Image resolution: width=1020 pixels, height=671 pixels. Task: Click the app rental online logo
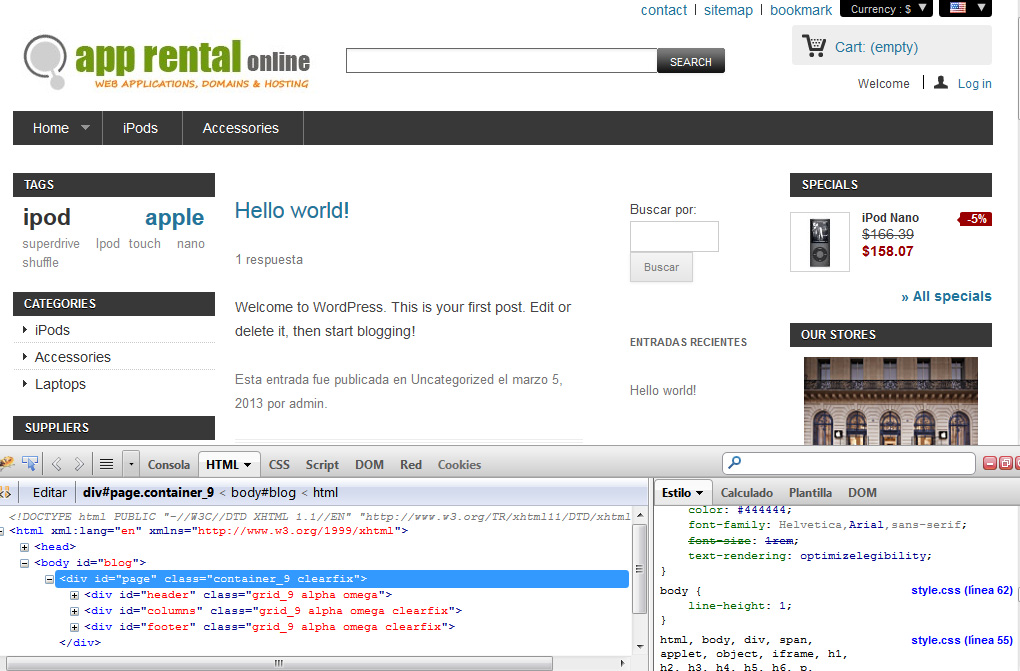click(167, 62)
